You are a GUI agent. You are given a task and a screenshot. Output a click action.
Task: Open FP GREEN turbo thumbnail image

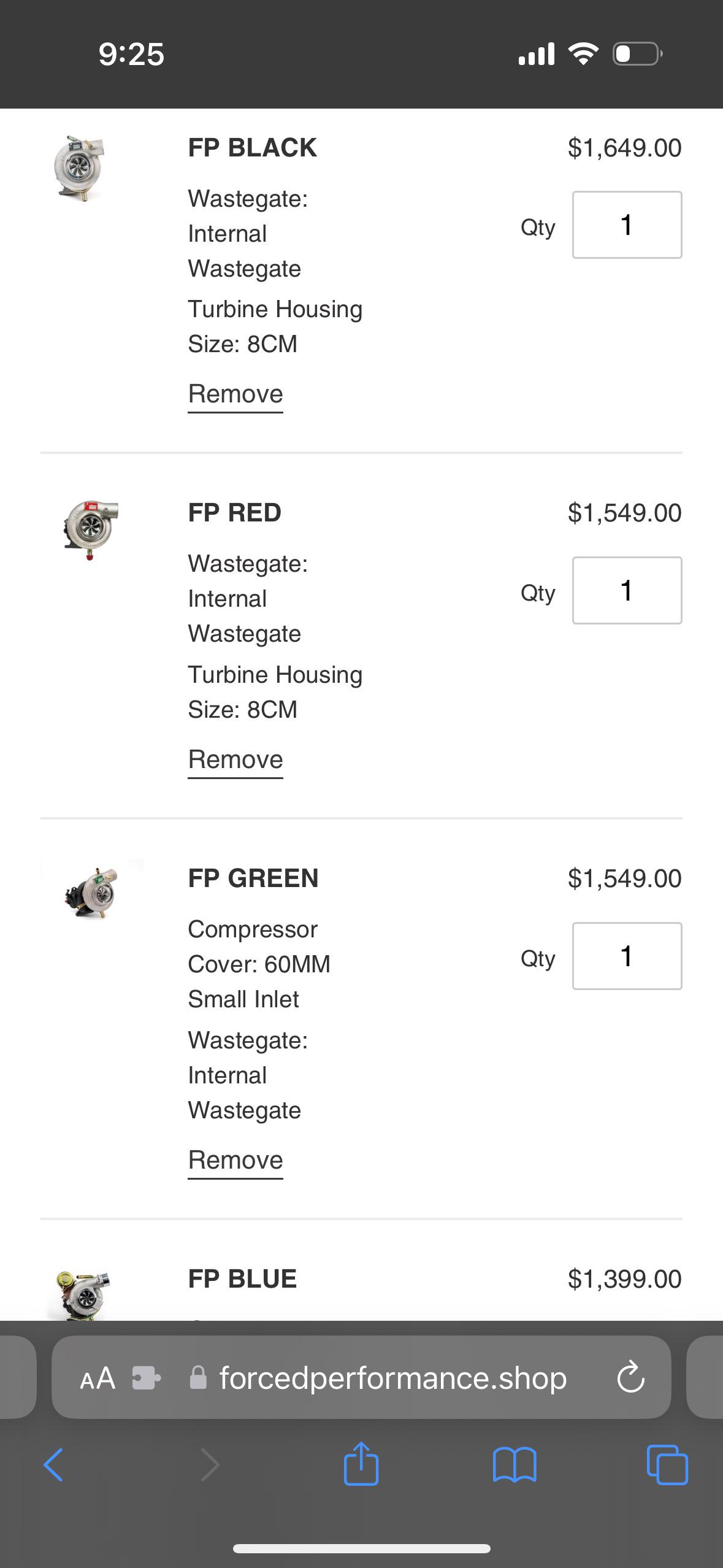coord(92,891)
